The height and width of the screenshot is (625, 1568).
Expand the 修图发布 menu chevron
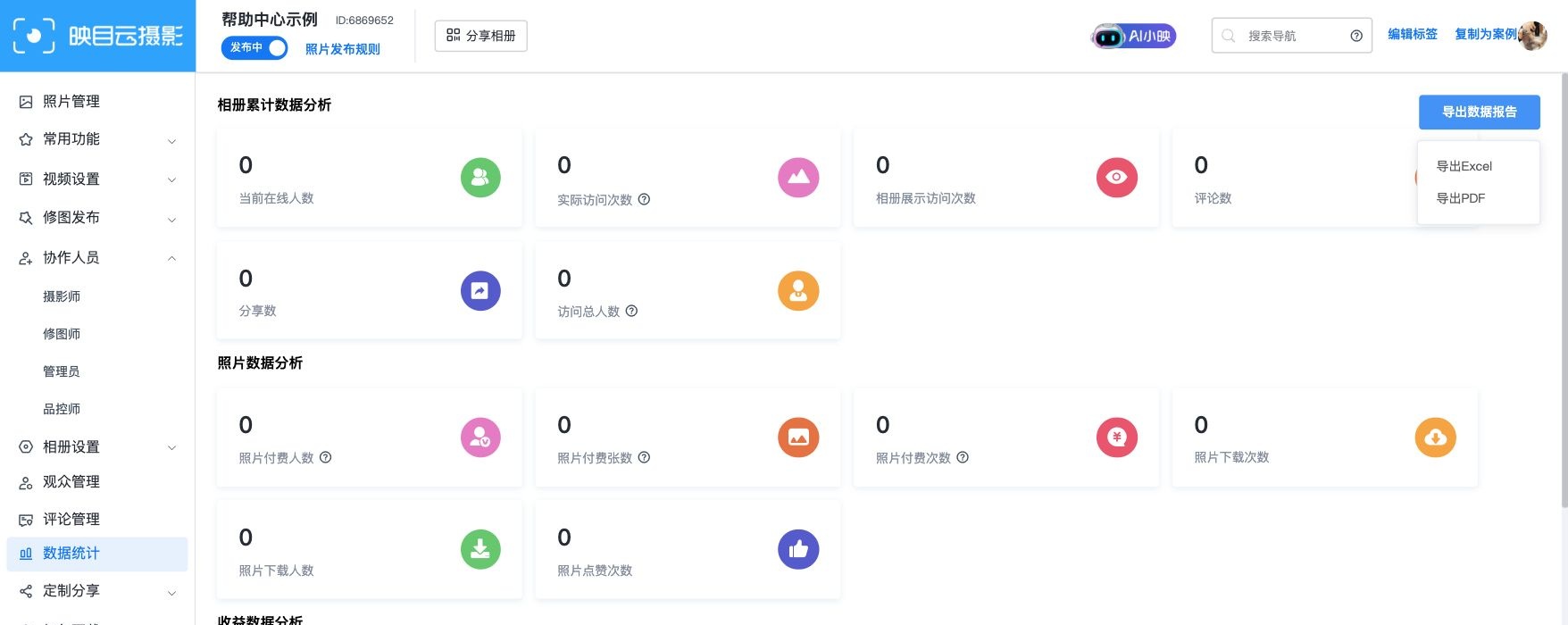[x=172, y=220]
